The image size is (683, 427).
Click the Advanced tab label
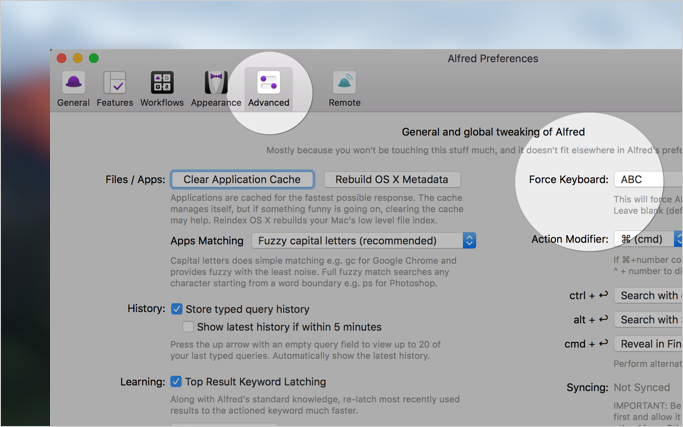click(x=269, y=103)
